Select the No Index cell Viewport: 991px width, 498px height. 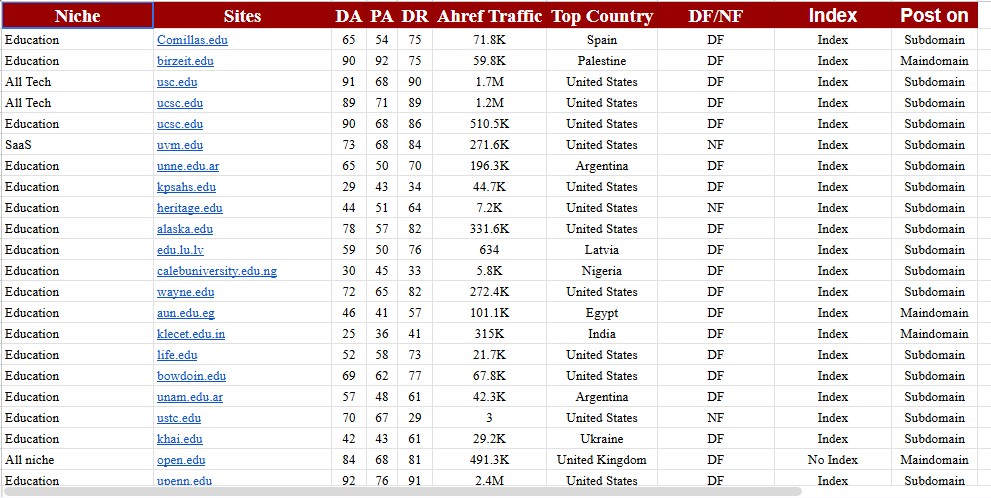click(832, 459)
